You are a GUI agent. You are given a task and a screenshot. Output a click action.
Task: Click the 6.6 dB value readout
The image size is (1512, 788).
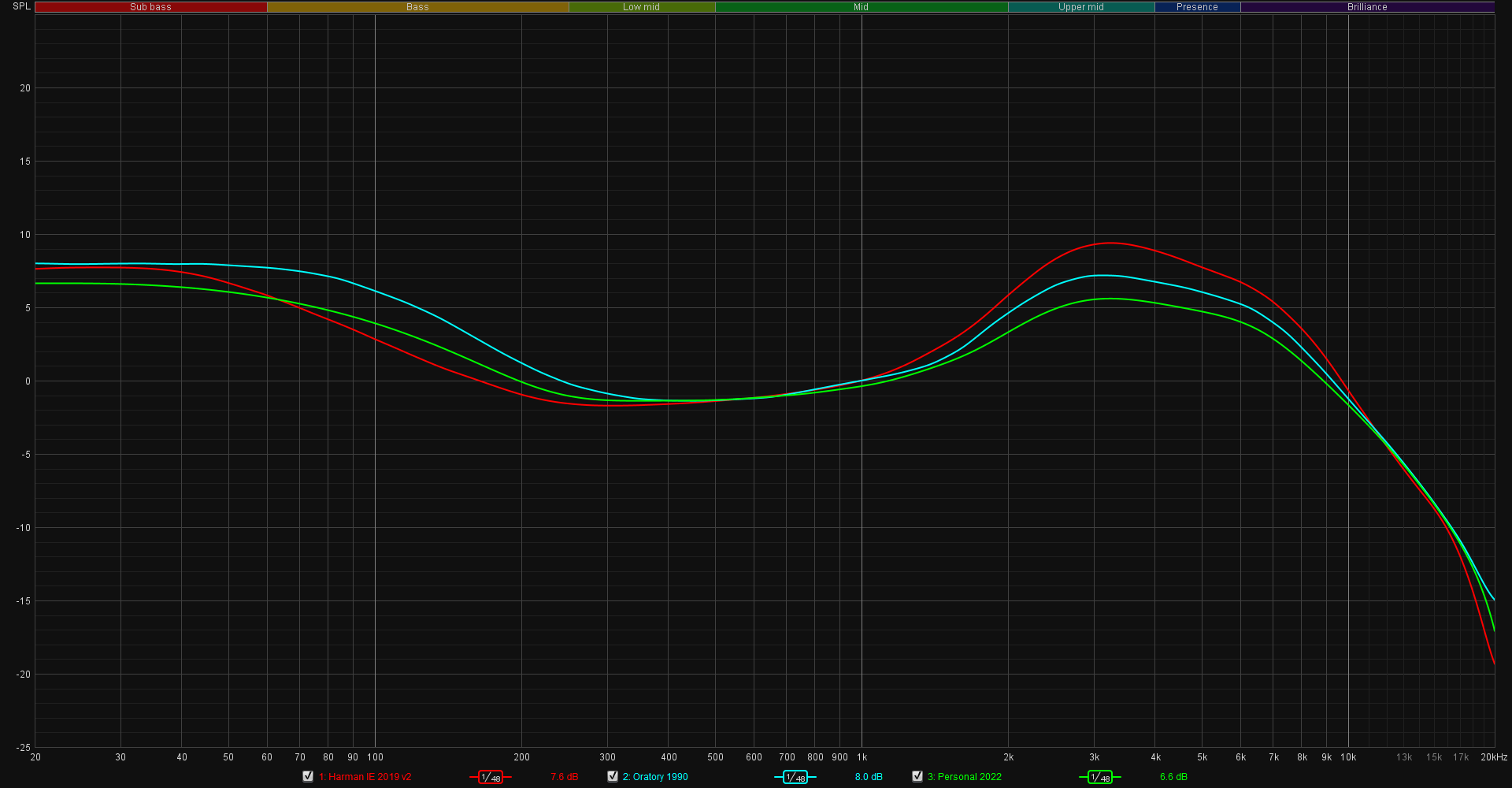(x=1173, y=777)
